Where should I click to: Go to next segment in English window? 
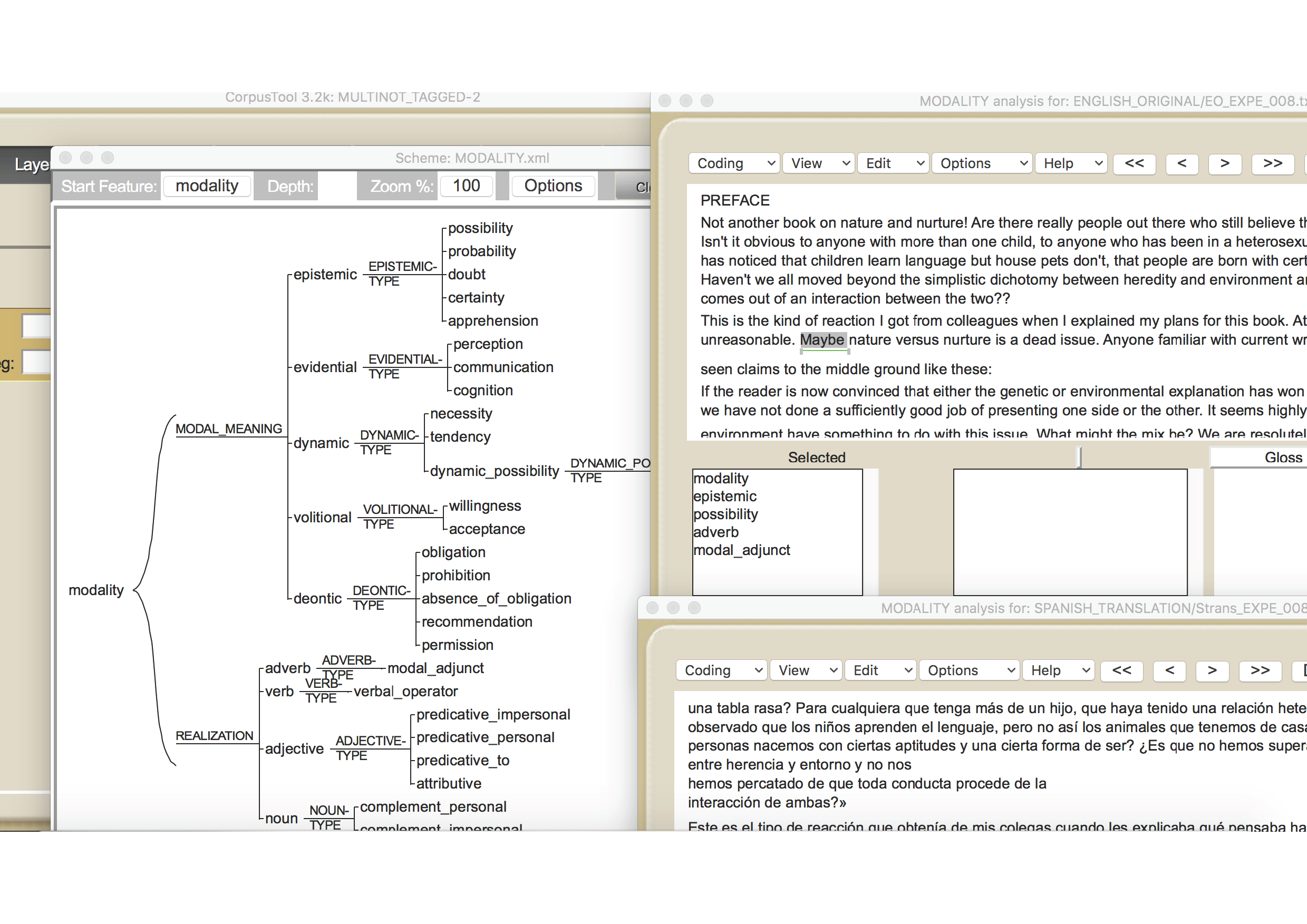(1224, 164)
